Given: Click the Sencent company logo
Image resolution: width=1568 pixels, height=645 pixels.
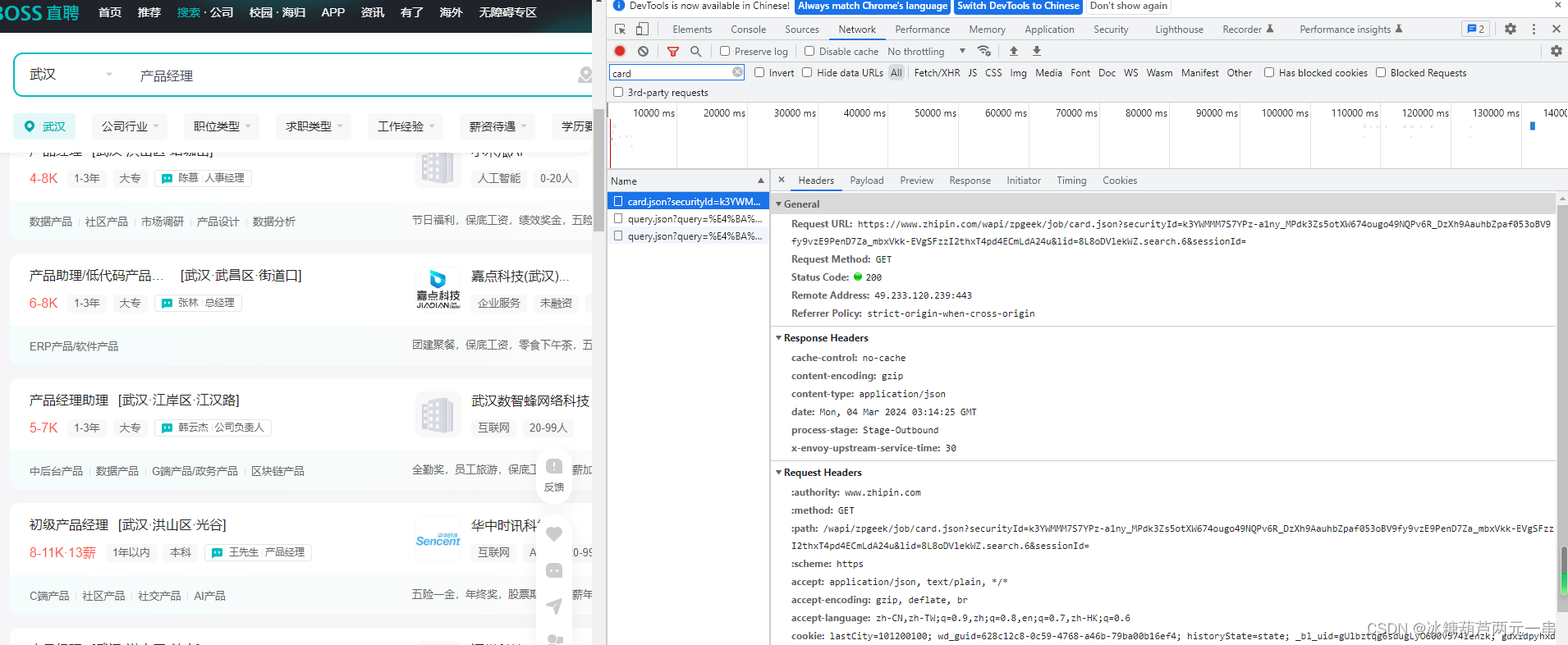Looking at the screenshot, I should coord(438,539).
